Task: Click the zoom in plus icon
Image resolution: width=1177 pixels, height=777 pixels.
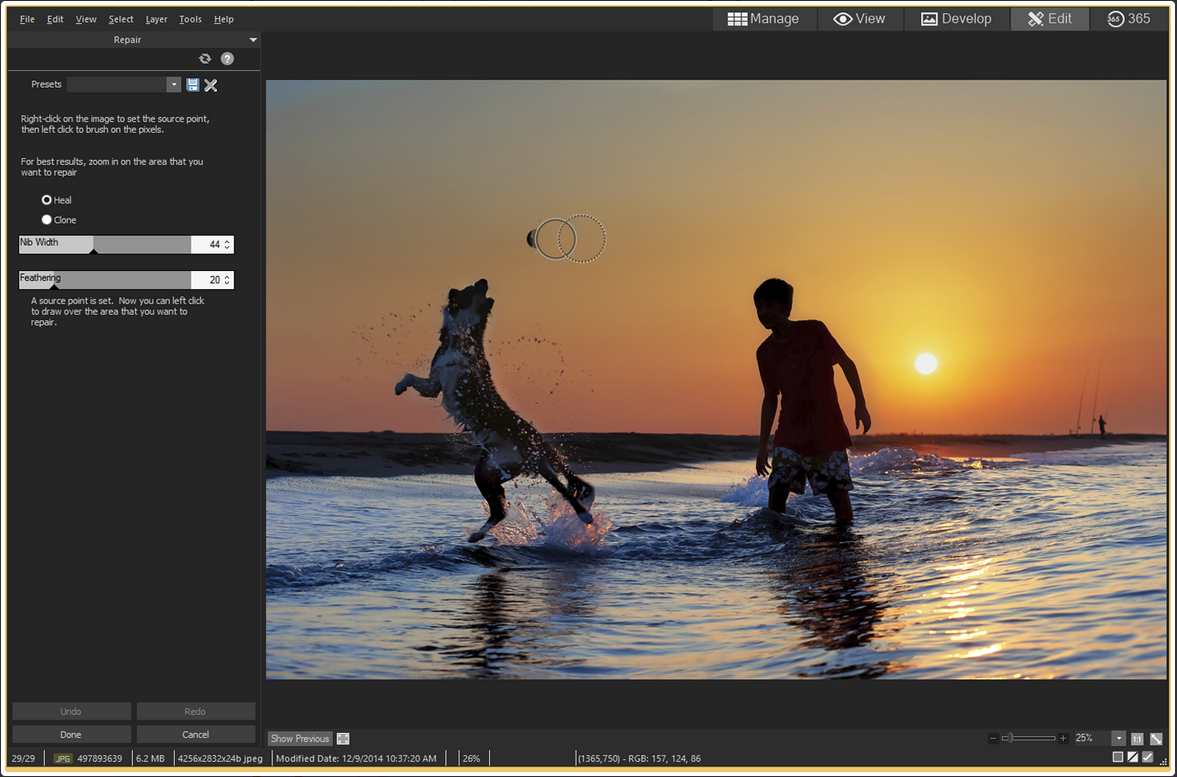Action: click(1063, 739)
